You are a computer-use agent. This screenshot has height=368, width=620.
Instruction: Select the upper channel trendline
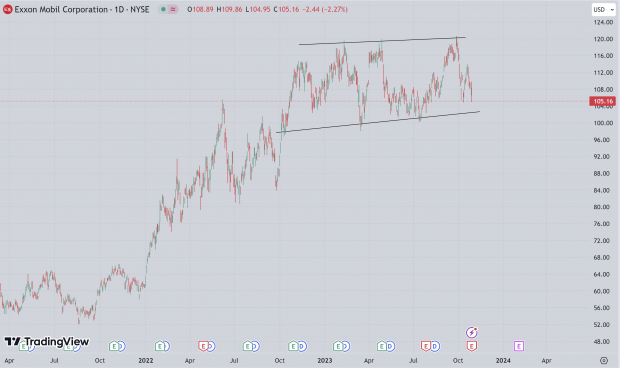(x=382, y=41)
